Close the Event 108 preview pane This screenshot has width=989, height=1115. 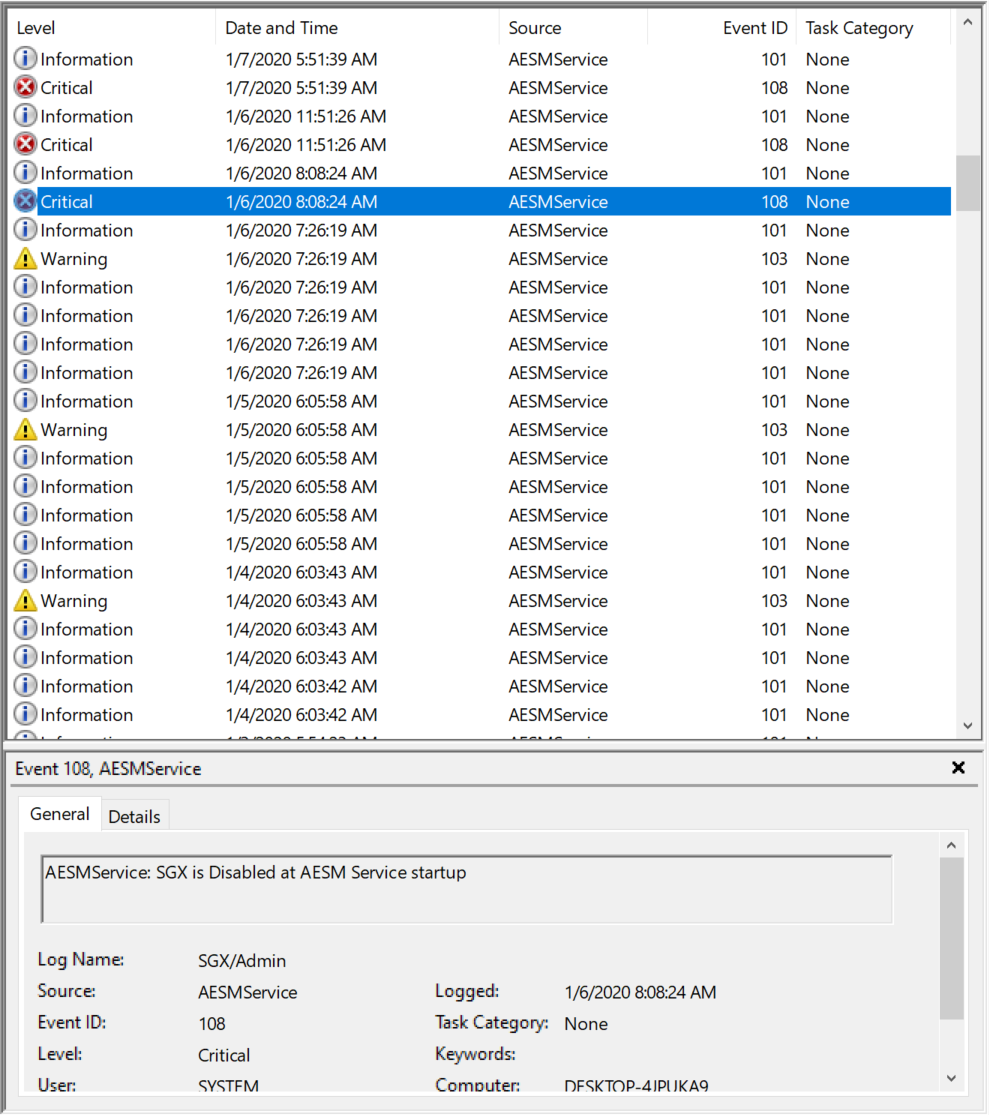[x=958, y=767]
